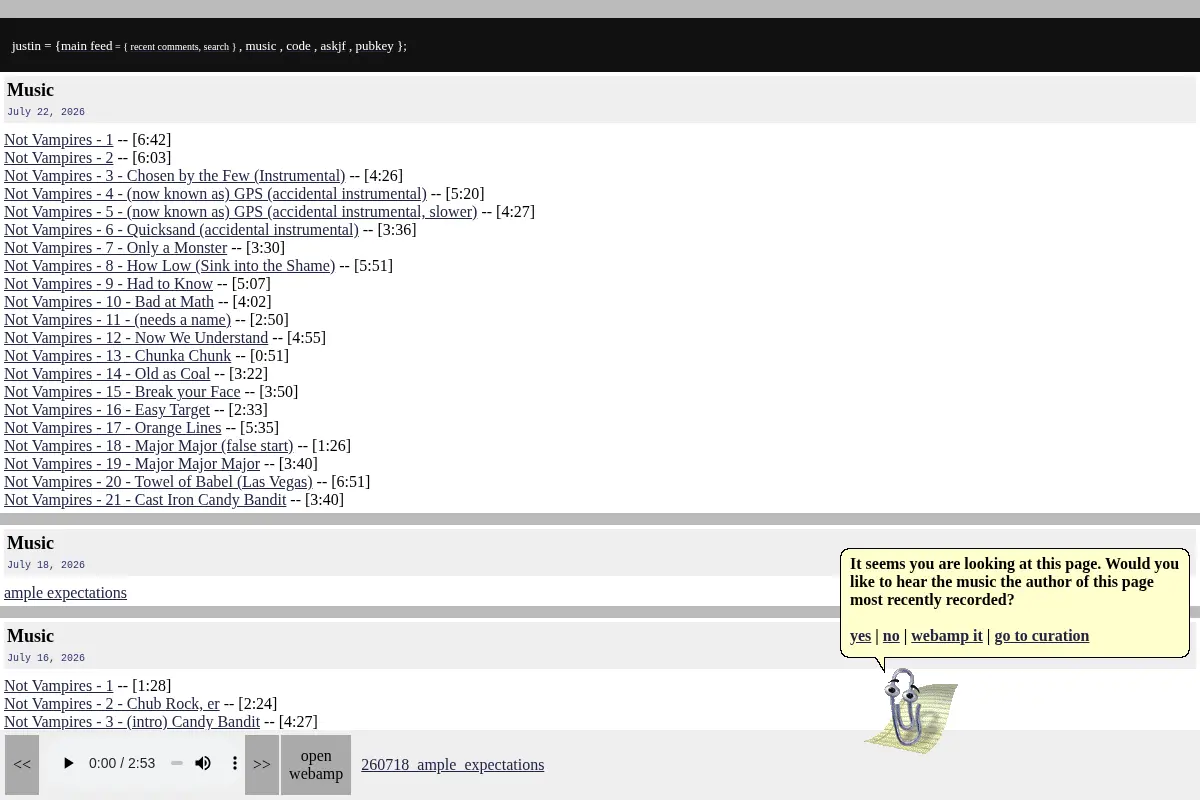Viewport: 1200px width, 800px height.
Task: Open the ample expectations post link
Action: point(65,593)
